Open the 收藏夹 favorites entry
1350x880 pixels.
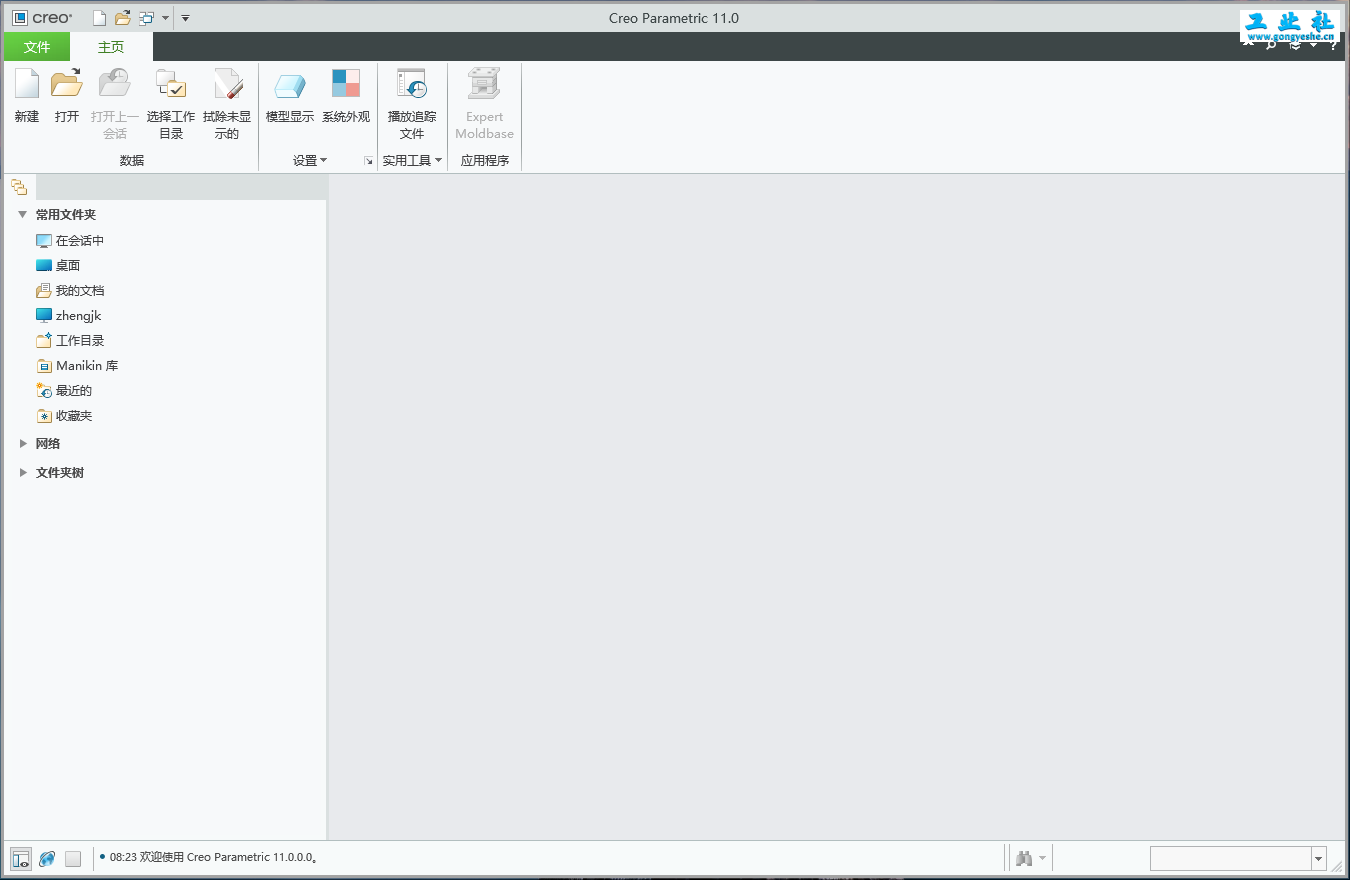point(64,415)
